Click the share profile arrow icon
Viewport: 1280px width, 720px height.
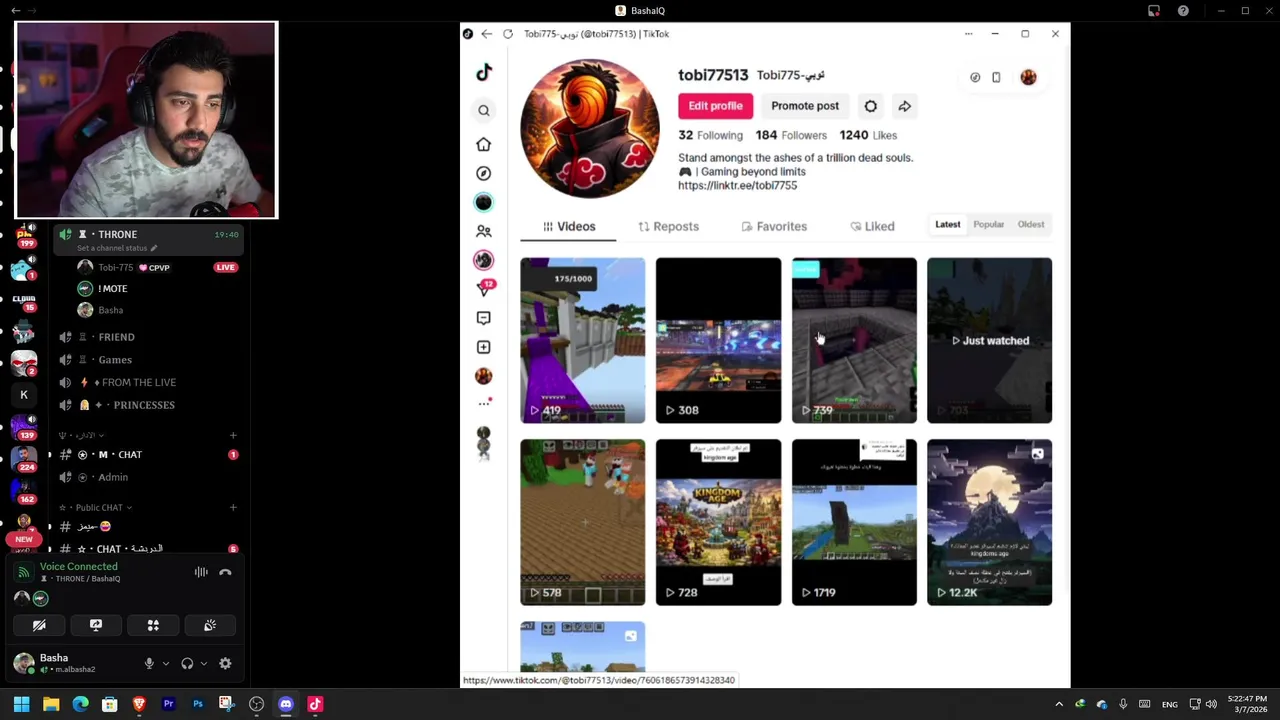tap(904, 106)
